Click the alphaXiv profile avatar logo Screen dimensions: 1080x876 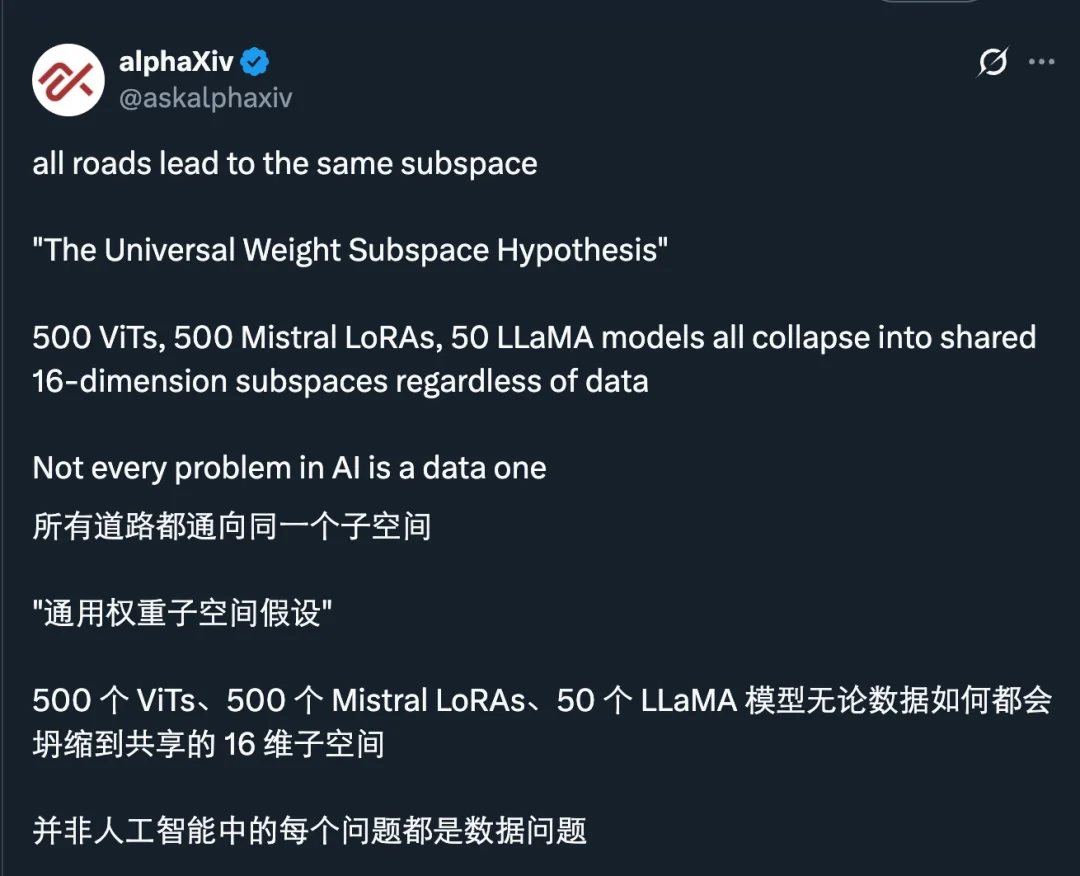pos(69,80)
